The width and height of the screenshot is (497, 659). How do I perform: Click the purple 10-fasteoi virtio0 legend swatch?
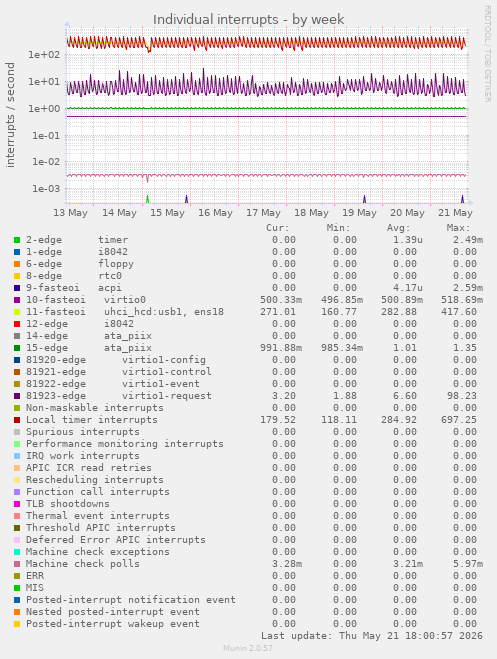pos(17,300)
